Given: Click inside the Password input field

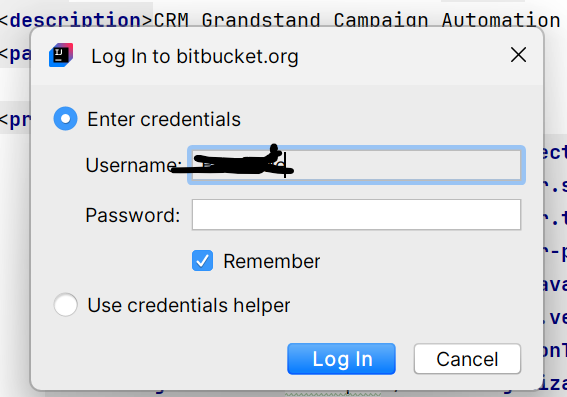Looking at the screenshot, I should [x=356, y=214].
